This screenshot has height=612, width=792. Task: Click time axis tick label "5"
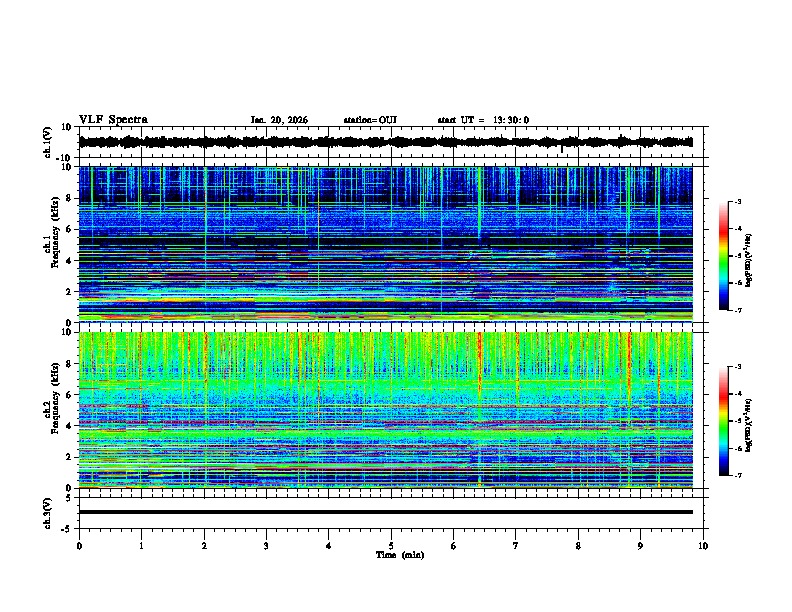(x=391, y=546)
